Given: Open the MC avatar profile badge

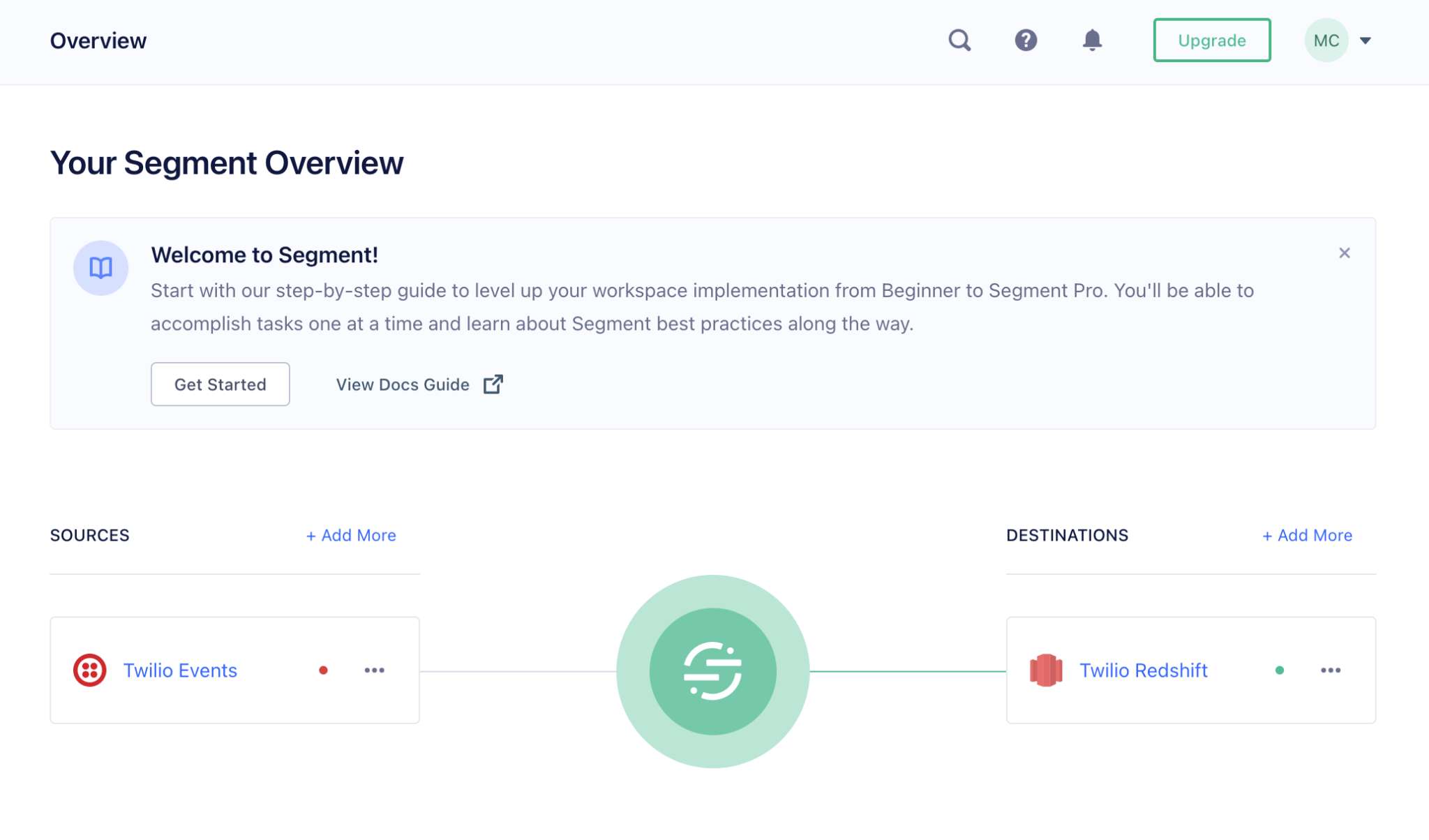Looking at the screenshot, I should 1326,40.
